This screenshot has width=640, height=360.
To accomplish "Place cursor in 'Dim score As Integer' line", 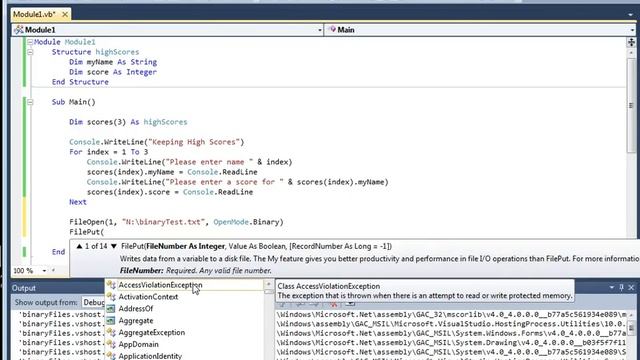I will point(113,72).
